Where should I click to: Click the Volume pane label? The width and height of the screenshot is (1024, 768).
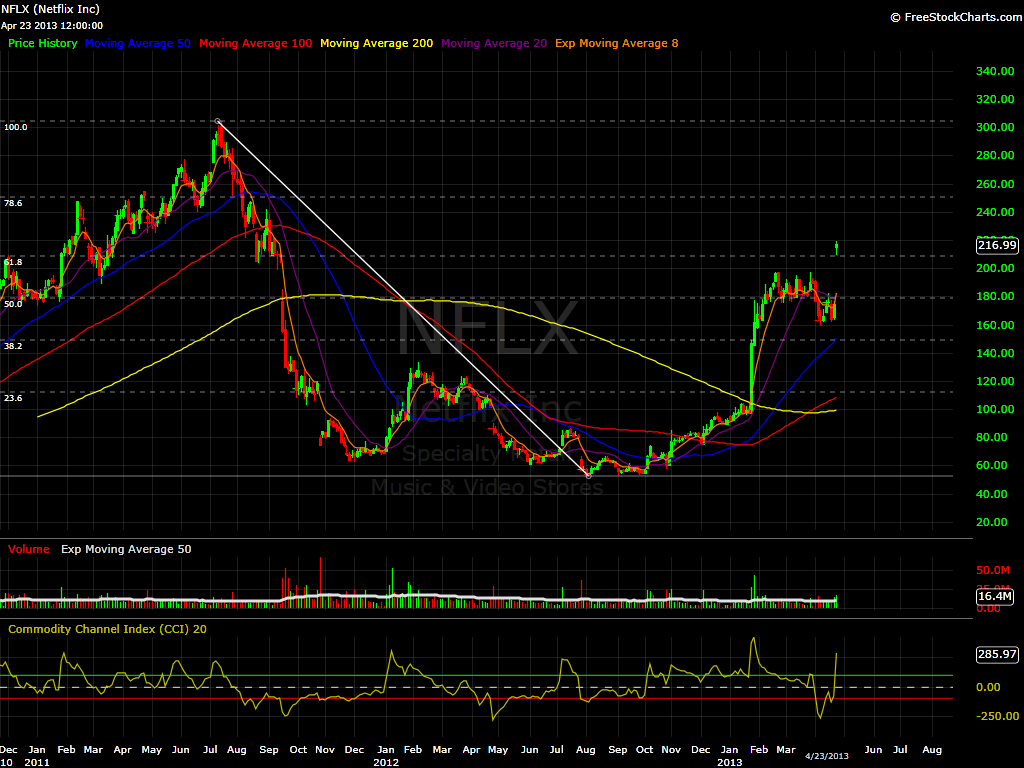pos(27,549)
